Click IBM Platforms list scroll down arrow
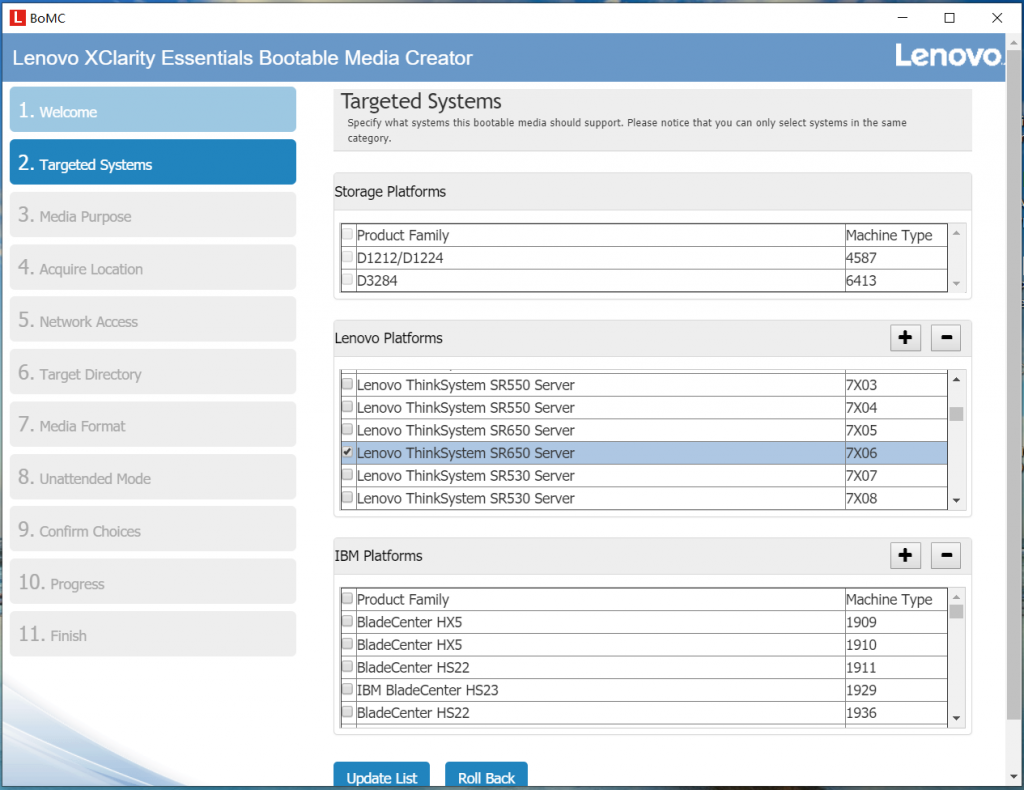 (x=956, y=718)
